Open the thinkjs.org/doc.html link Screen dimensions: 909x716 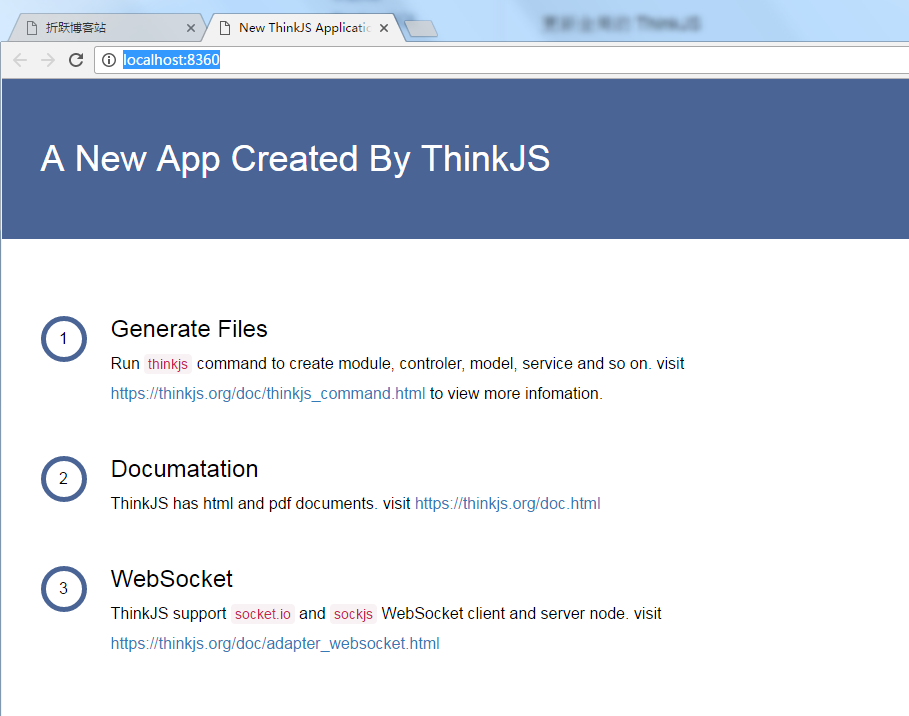coord(508,503)
